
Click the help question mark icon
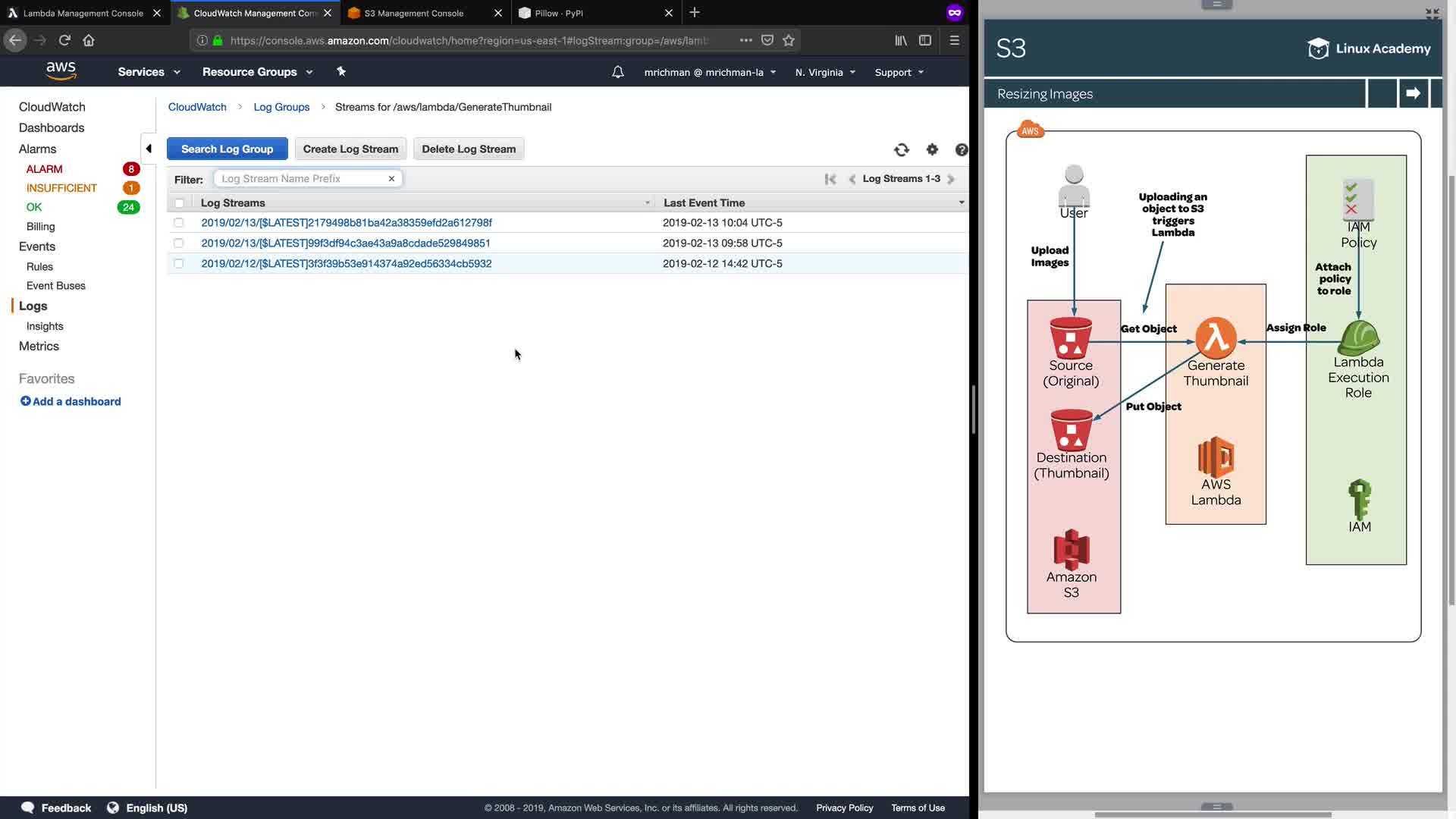(x=961, y=150)
